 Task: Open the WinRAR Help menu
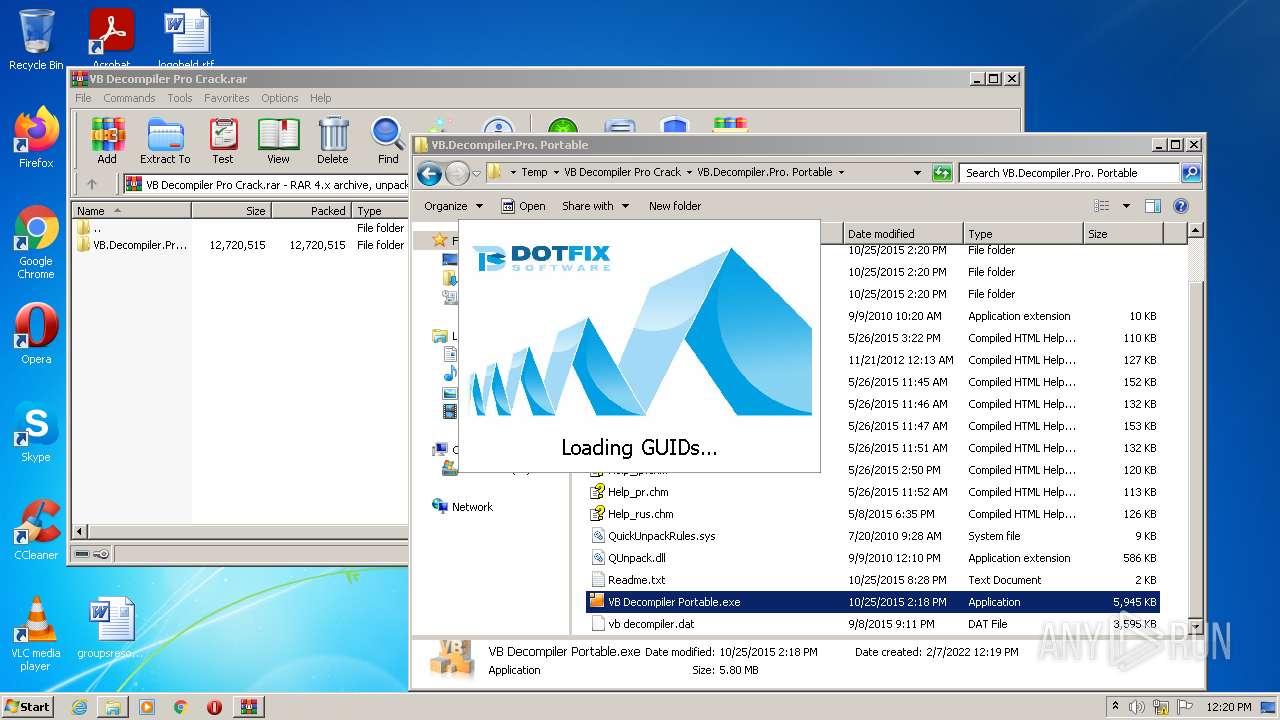(x=320, y=98)
